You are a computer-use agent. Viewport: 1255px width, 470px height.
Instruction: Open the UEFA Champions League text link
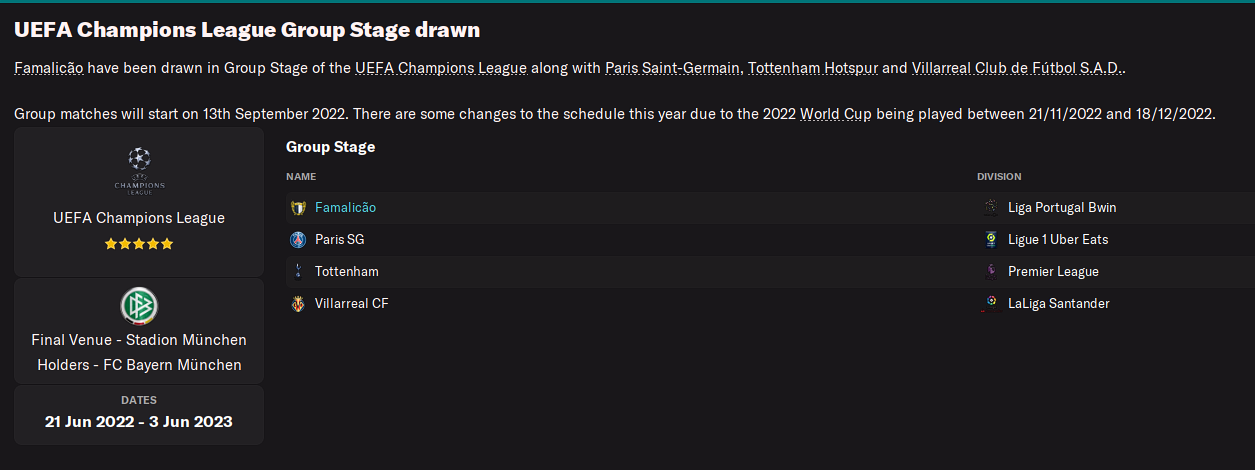point(441,69)
